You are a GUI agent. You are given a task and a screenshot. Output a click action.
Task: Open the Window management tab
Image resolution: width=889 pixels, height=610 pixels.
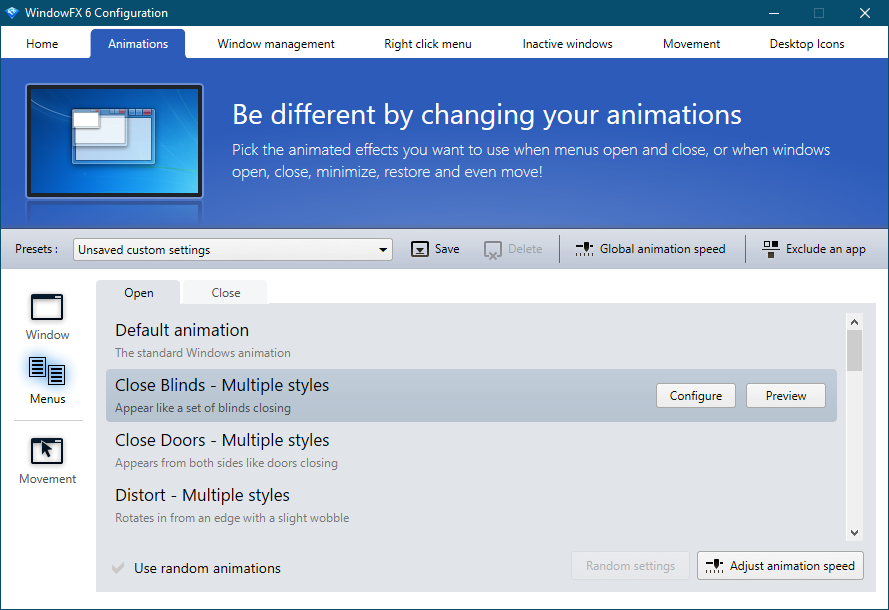pos(276,44)
